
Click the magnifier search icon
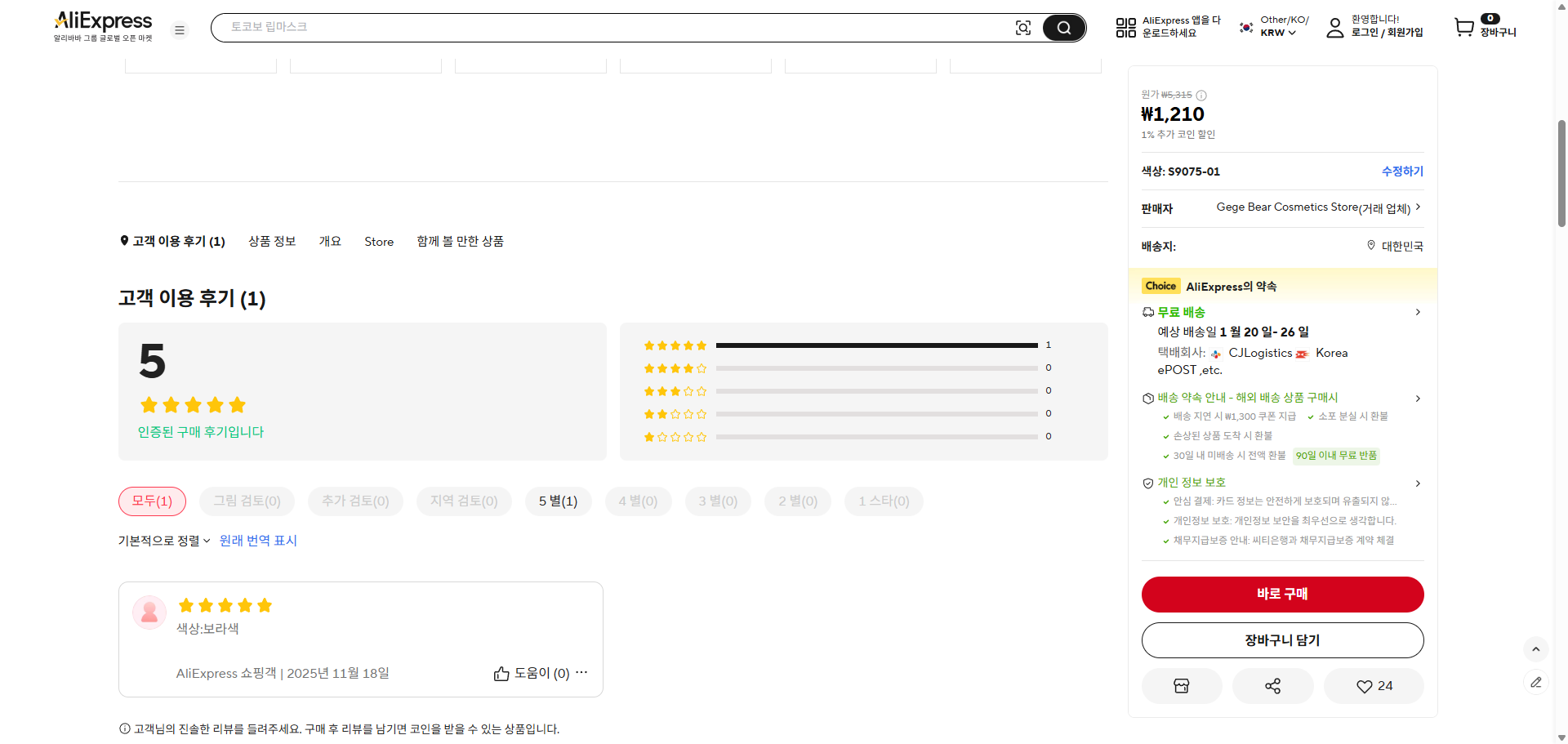coord(1063,27)
